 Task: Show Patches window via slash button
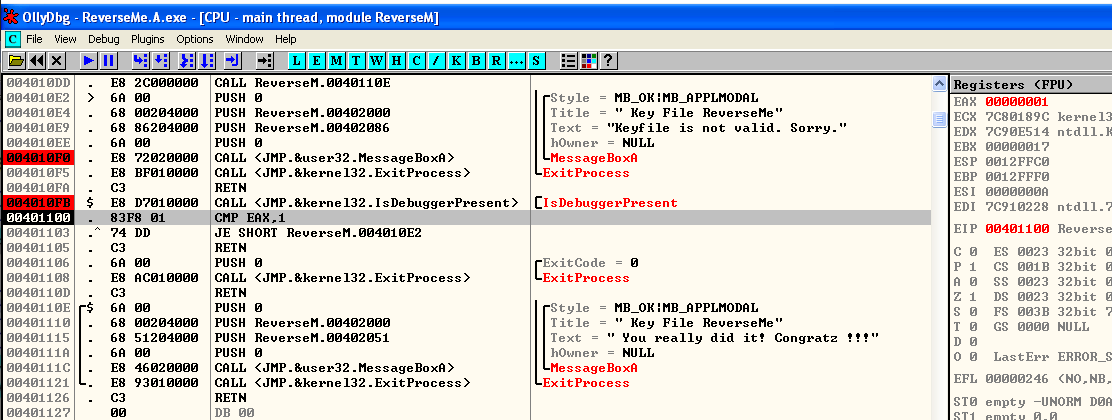(437, 60)
